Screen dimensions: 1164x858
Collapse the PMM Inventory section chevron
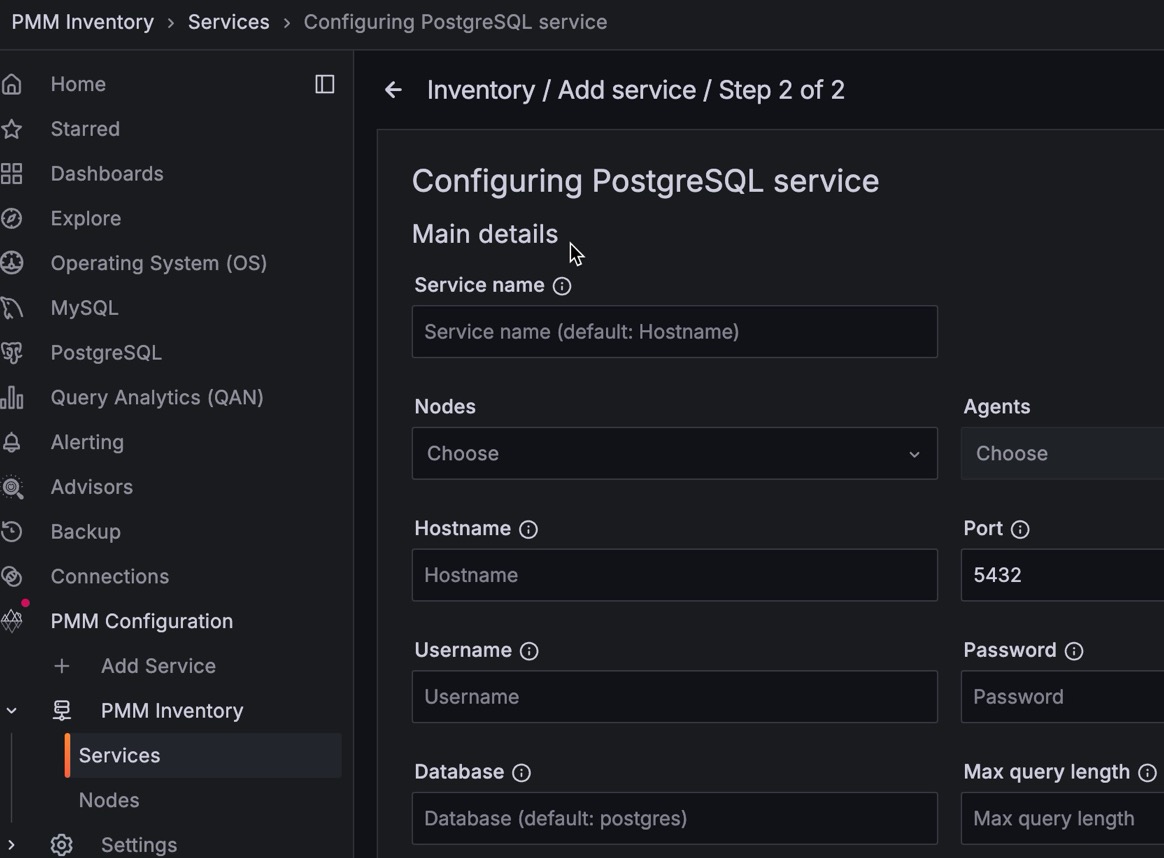(x=11, y=711)
